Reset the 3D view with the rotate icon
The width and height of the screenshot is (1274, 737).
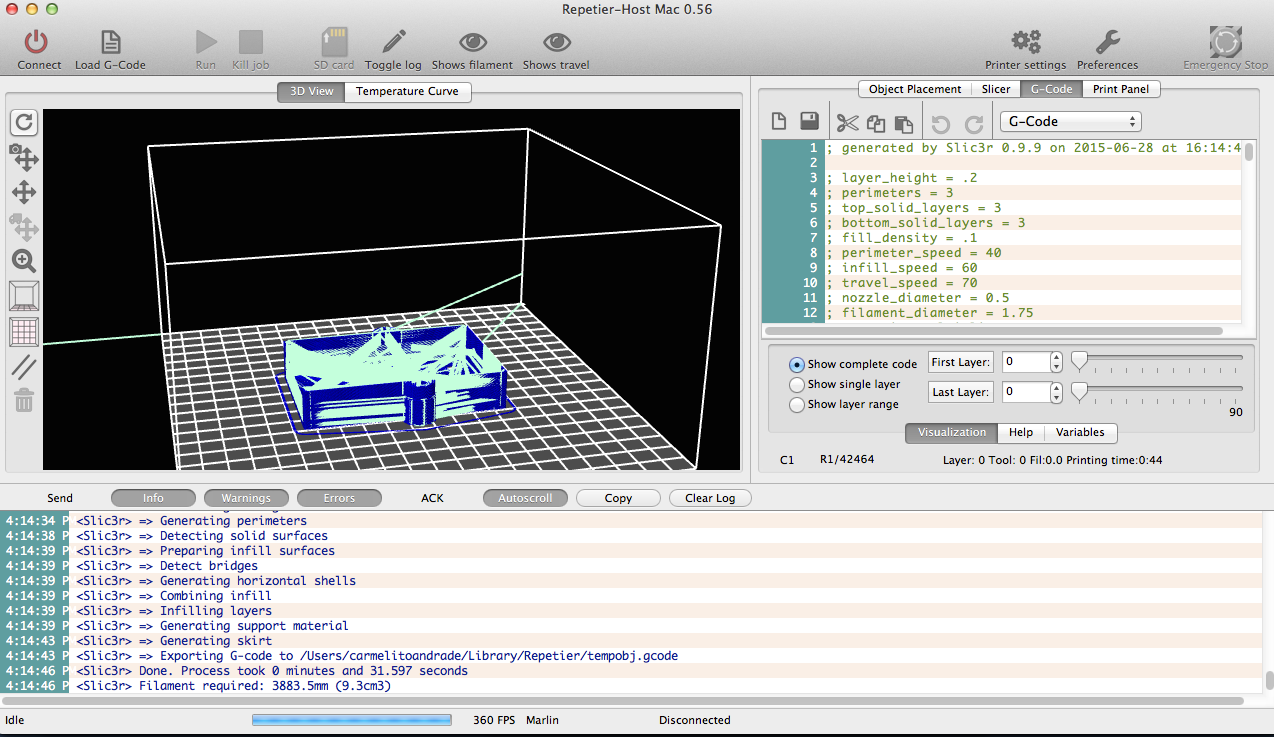pyautogui.click(x=25, y=123)
